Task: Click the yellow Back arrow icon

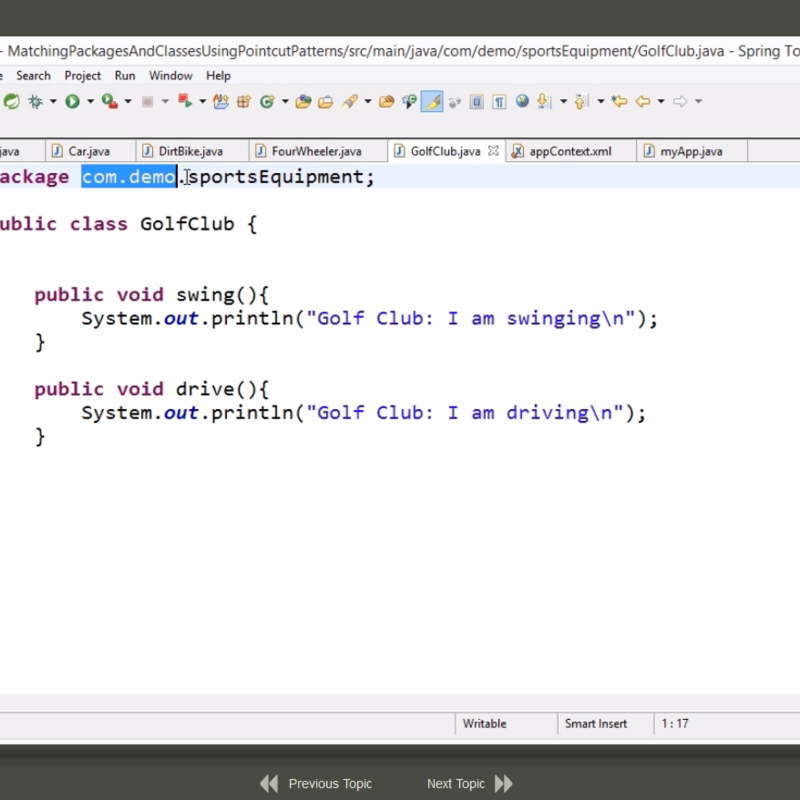Action: coord(642,102)
